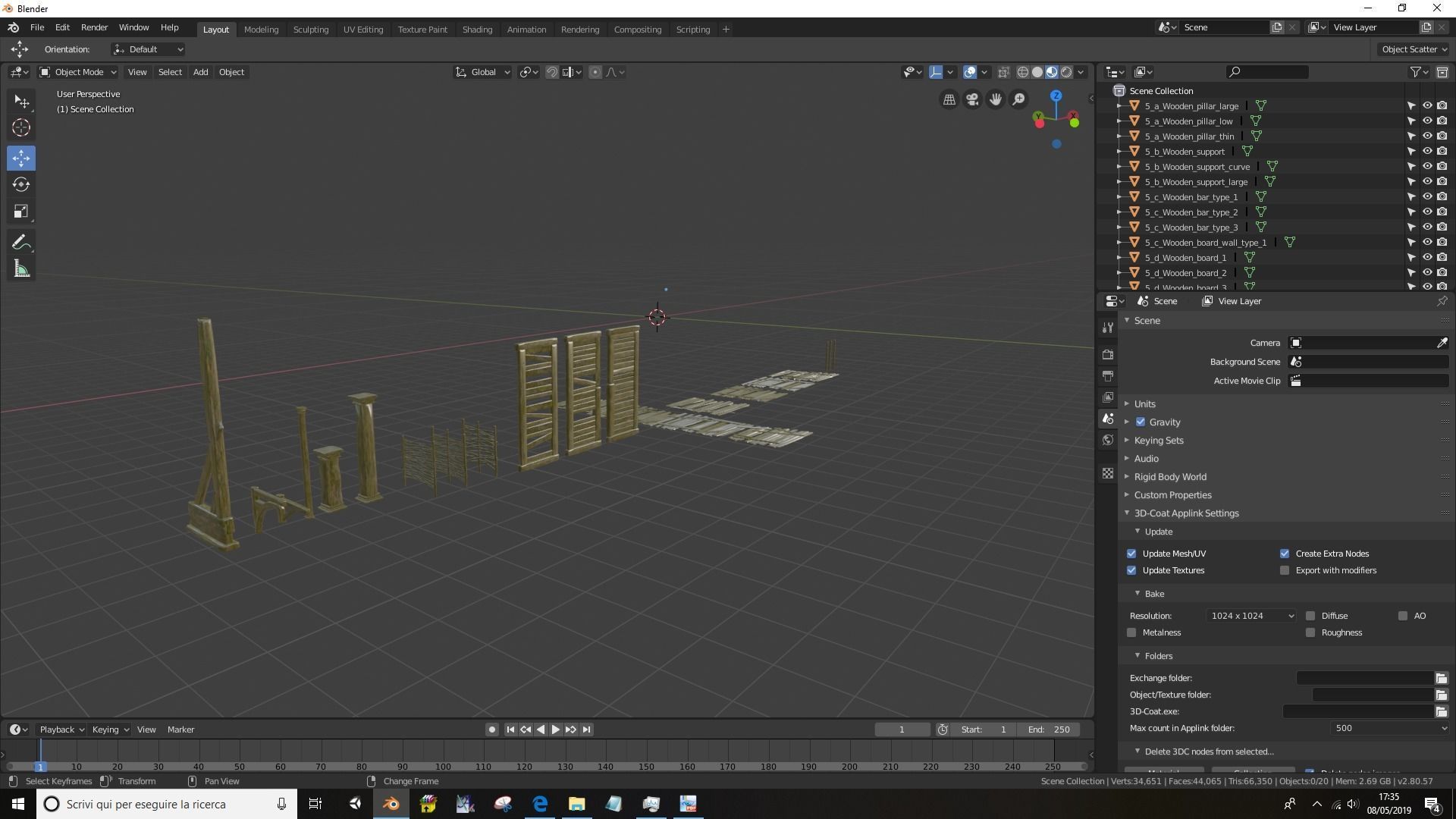Viewport: 1456px width, 819px height.
Task: Click the current frame number field
Action: tap(902, 730)
